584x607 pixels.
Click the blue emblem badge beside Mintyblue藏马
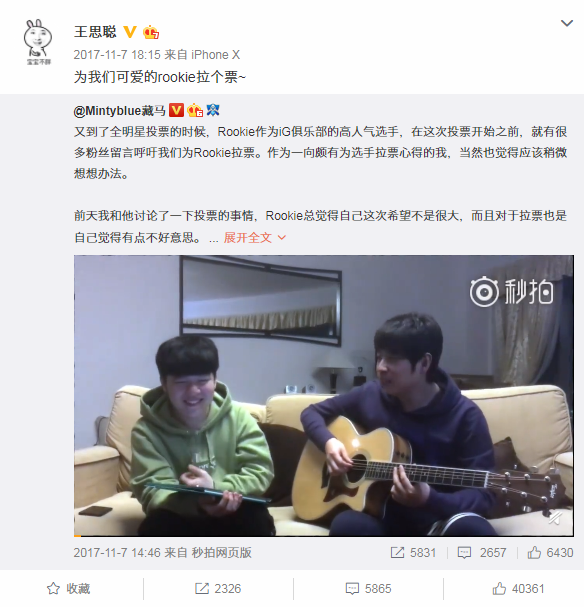click(213, 110)
